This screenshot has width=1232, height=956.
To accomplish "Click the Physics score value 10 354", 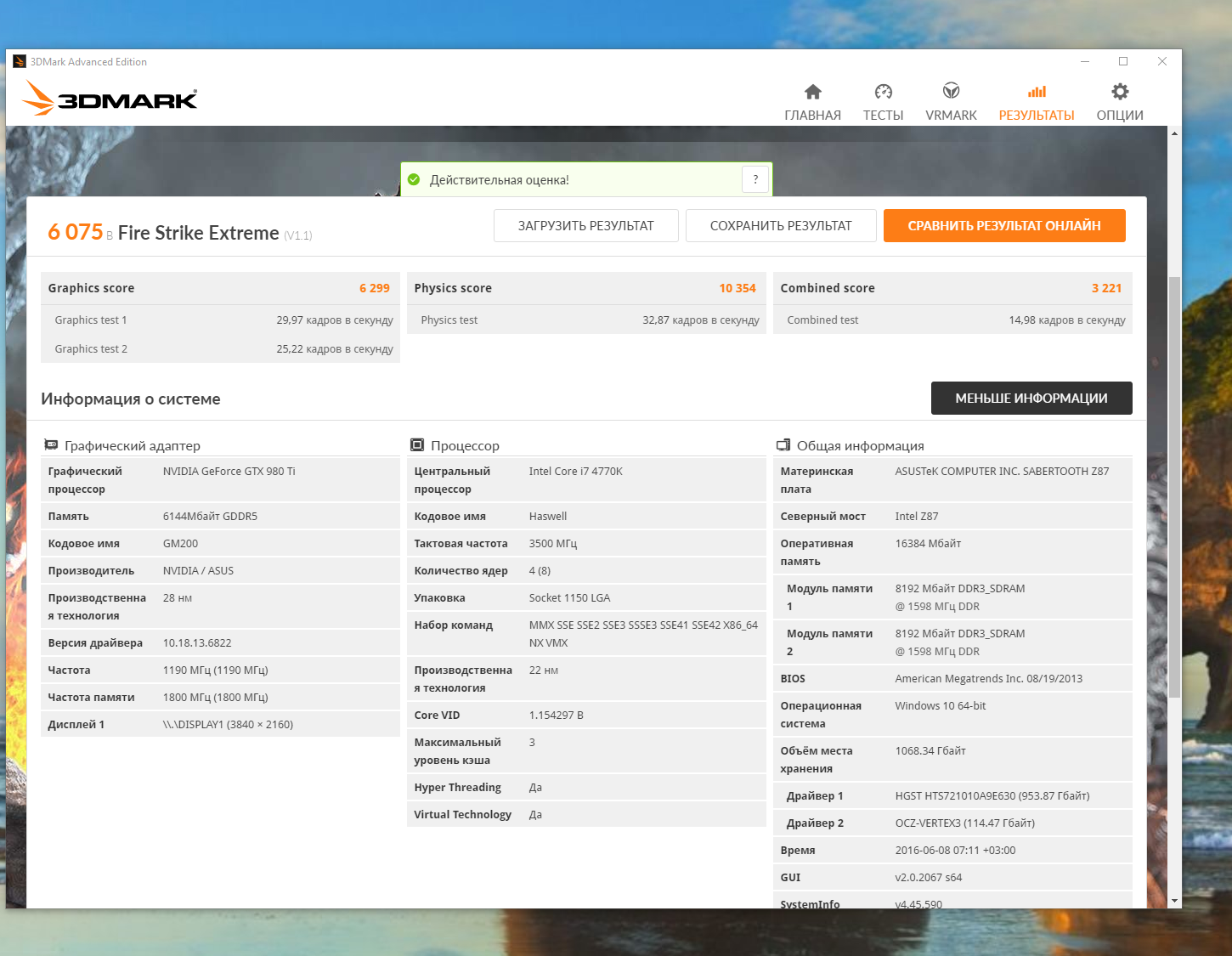I will coord(738,288).
